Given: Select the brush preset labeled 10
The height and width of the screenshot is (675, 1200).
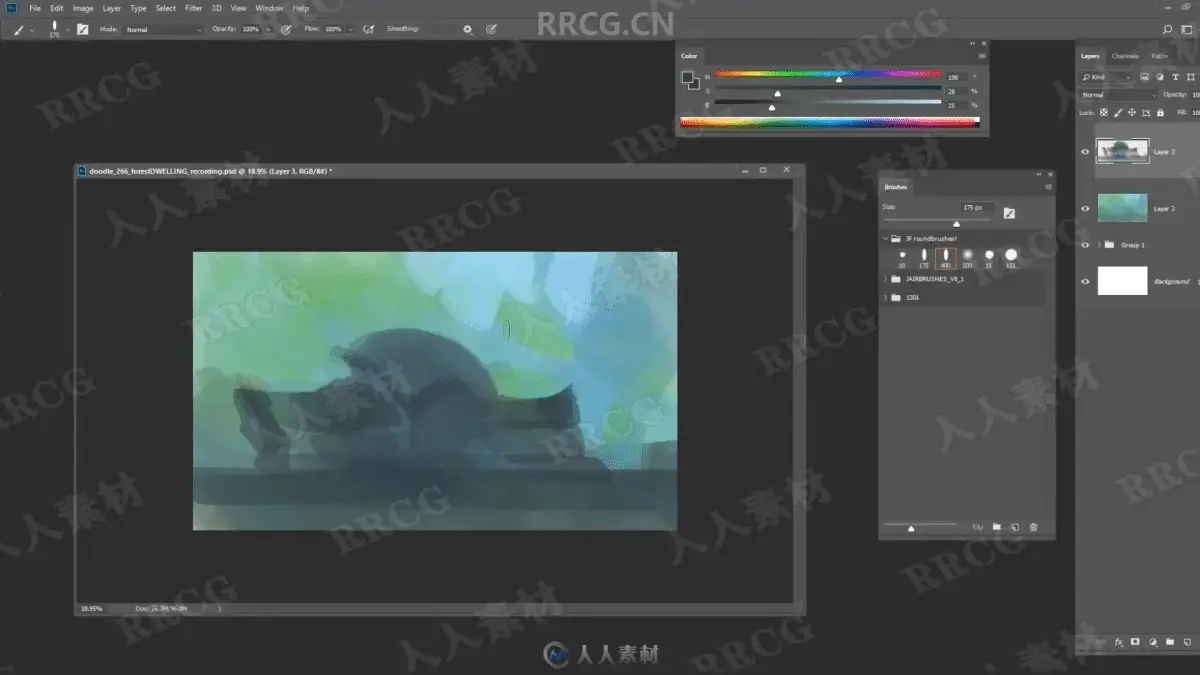Looking at the screenshot, I should click(x=902, y=258).
